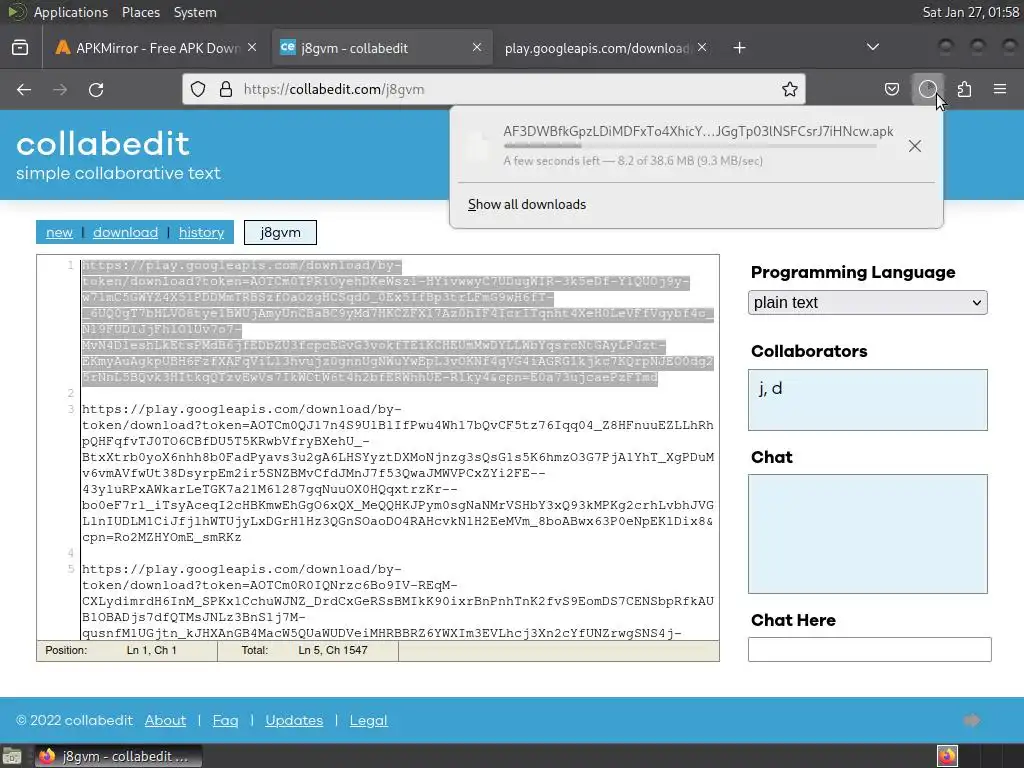Open the Pocket save icon

[x=891, y=89]
